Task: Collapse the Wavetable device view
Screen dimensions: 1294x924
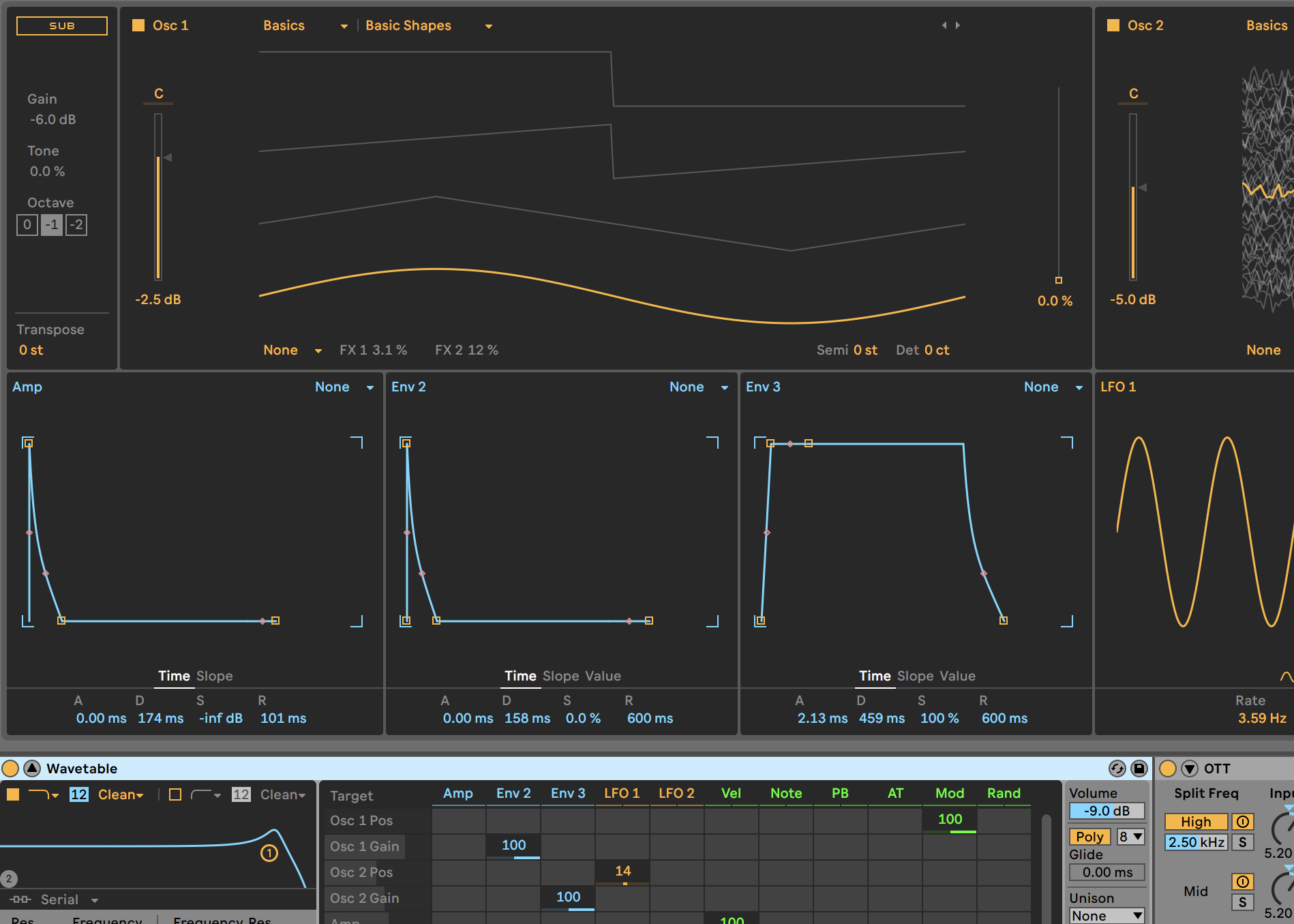Action: 32,769
